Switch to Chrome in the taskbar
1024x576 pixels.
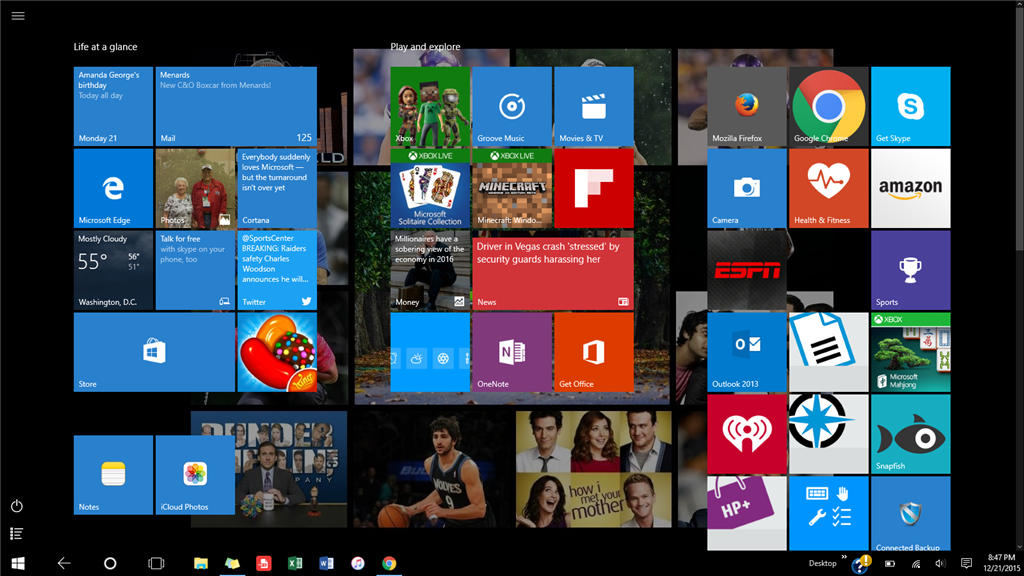(389, 563)
